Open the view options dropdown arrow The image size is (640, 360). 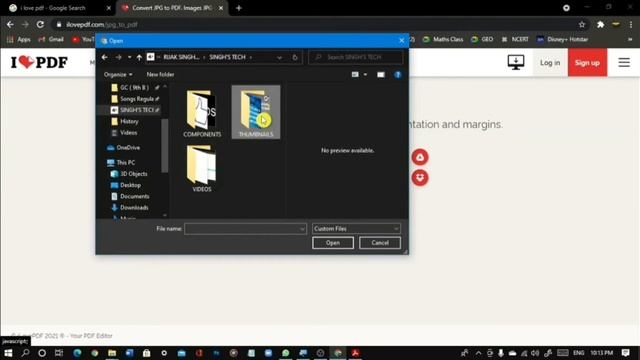[365, 75]
